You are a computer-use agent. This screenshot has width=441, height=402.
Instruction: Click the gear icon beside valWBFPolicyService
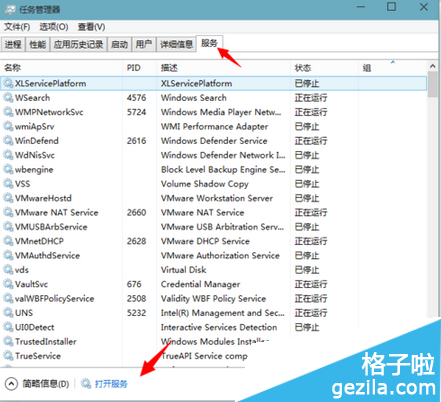pyautogui.click(x=8, y=298)
